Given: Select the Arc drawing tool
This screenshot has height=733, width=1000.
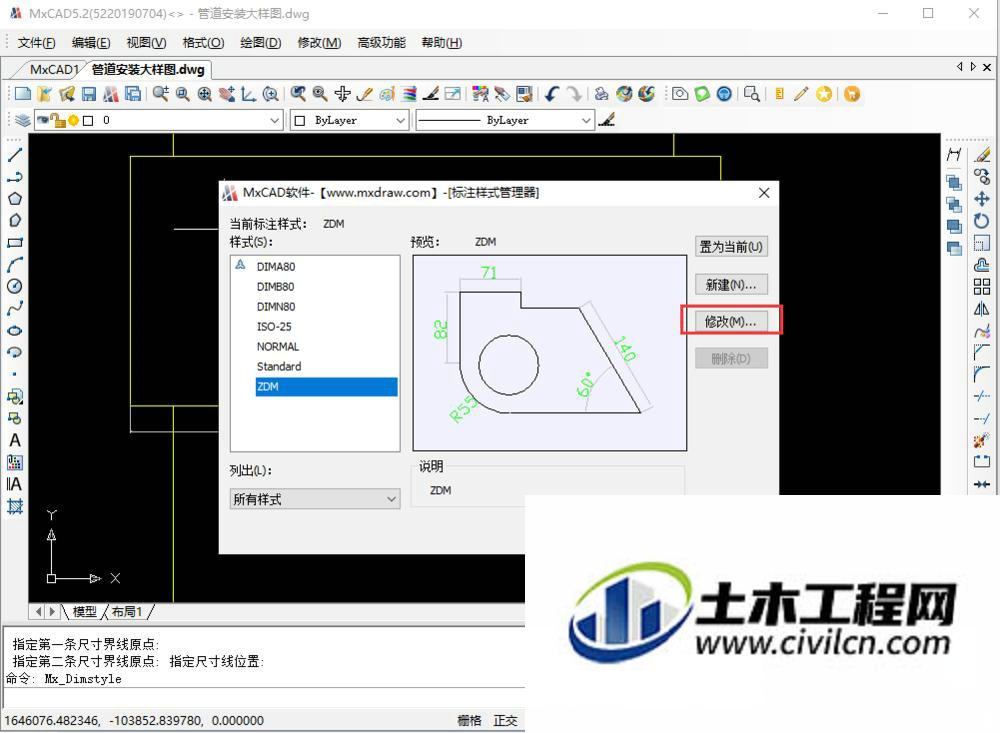Looking at the screenshot, I should 15,264.
